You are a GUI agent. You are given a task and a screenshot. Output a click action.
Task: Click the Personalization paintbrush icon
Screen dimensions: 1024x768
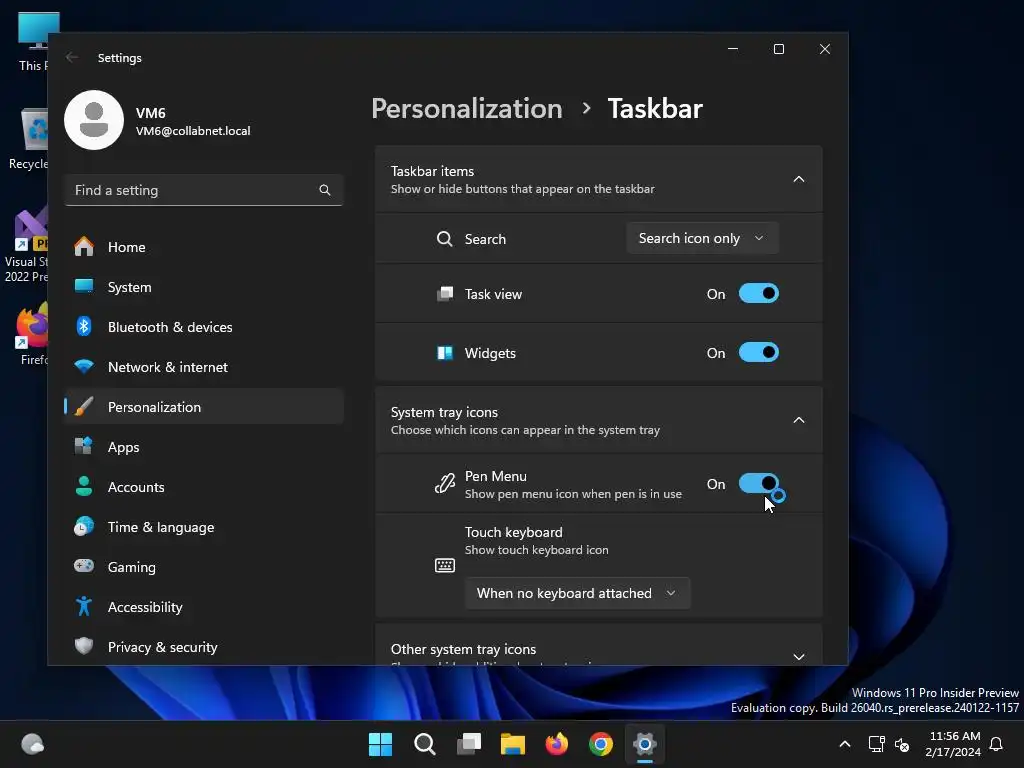[x=84, y=407]
